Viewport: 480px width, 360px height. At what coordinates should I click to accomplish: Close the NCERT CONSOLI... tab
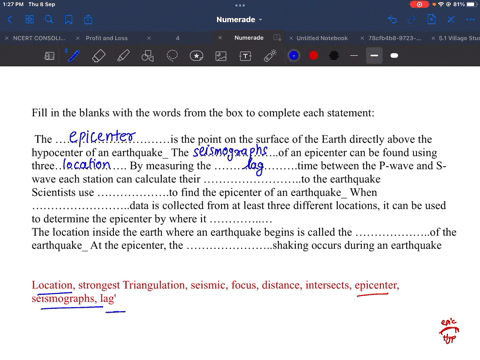6,38
